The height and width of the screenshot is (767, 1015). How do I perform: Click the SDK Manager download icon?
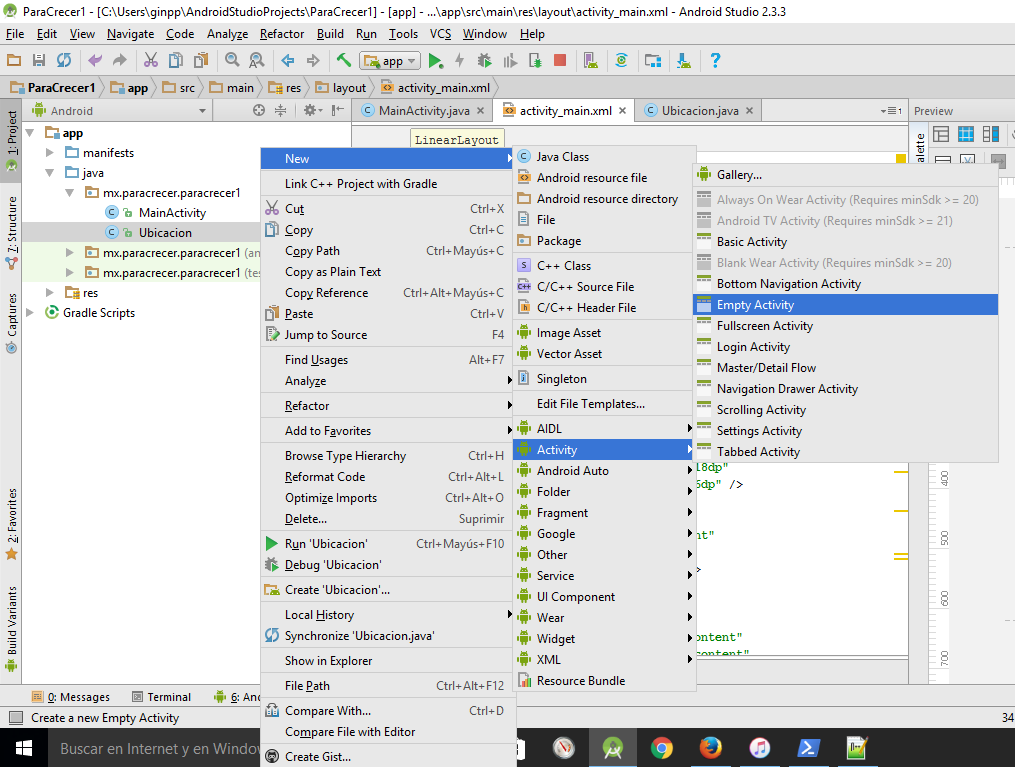684,61
